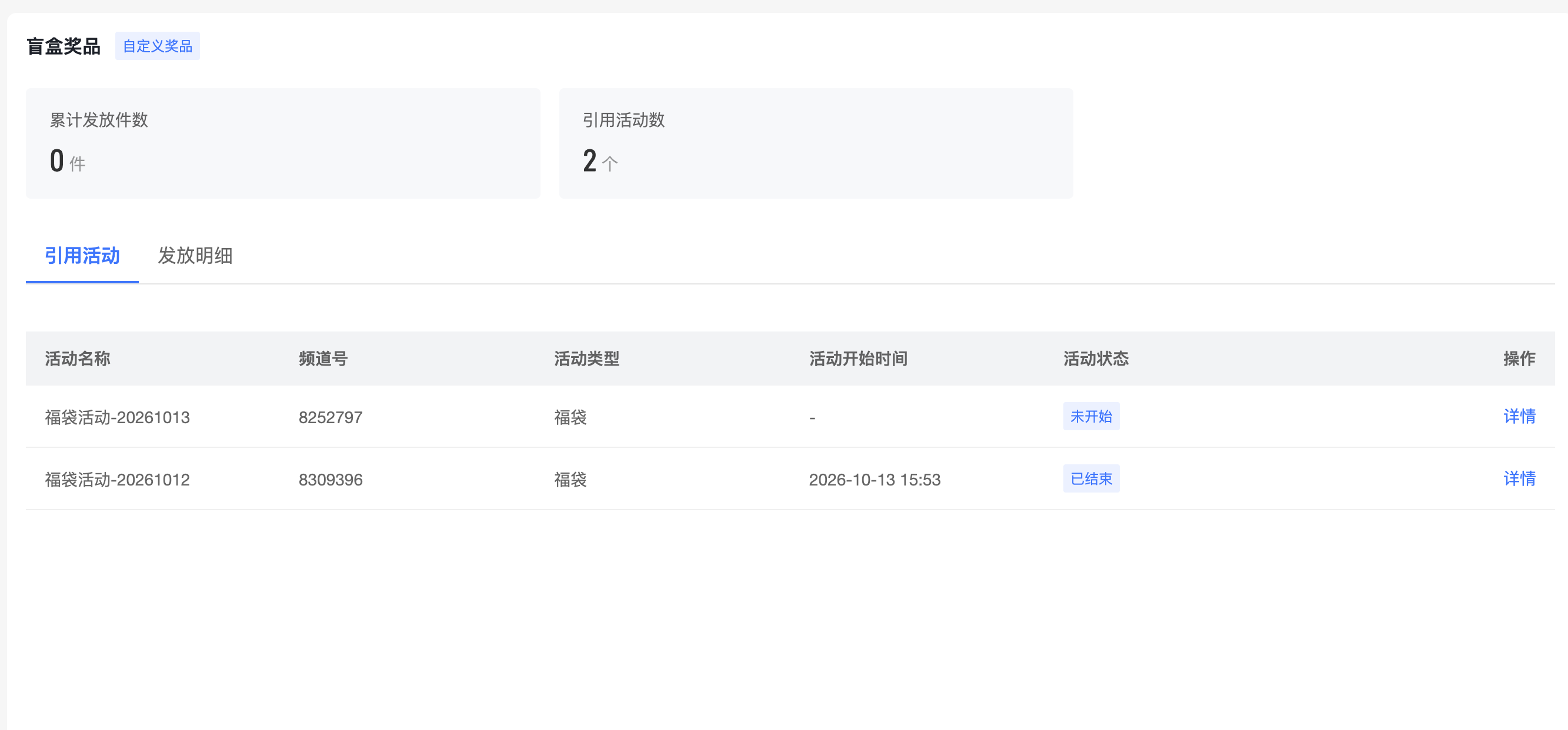Viewport: 1568px width, 730px height.
Task: Click the 未开始 status badge
Action: point(1092,417)
